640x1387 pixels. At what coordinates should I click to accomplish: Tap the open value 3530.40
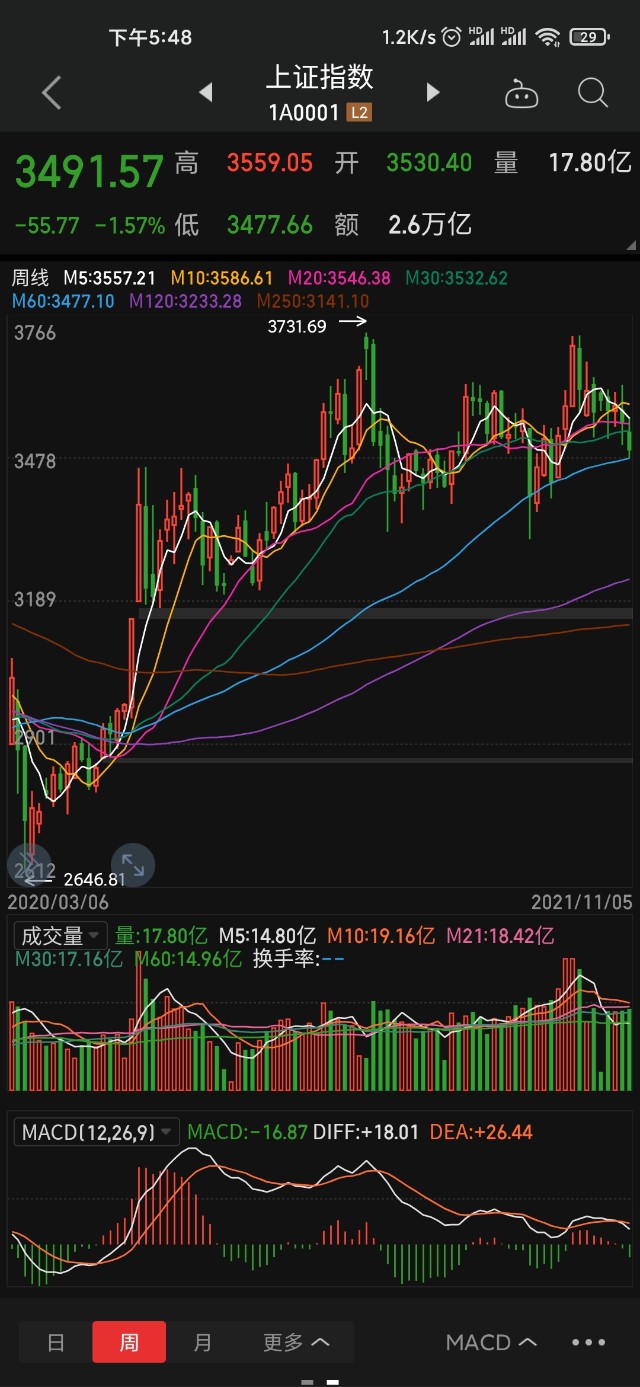[x=429, y=163]
